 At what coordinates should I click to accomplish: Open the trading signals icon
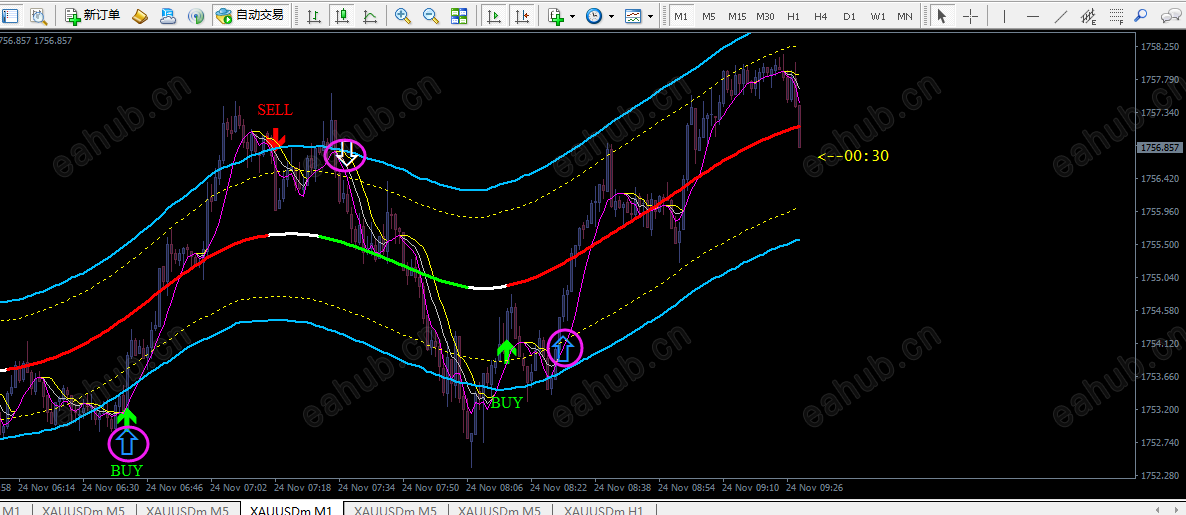[196, 15]
